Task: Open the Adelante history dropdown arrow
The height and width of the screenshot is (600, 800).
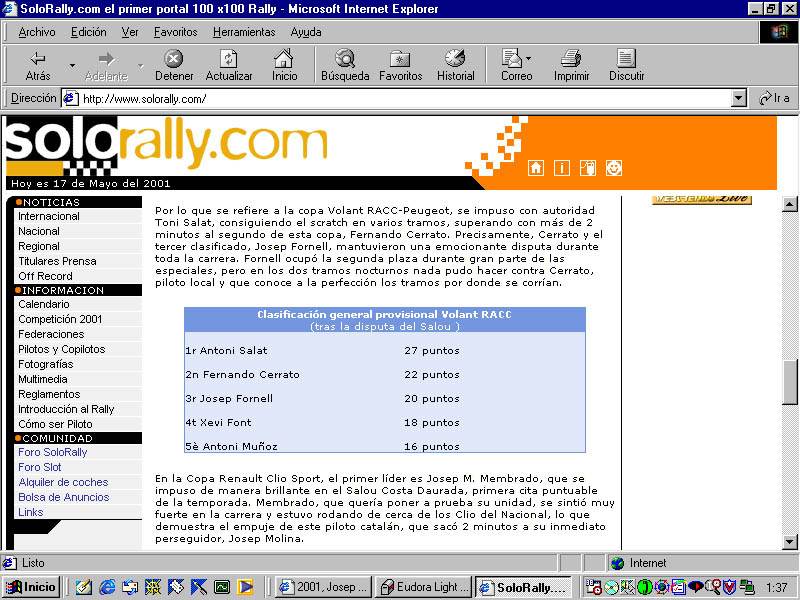Action: 141,65
